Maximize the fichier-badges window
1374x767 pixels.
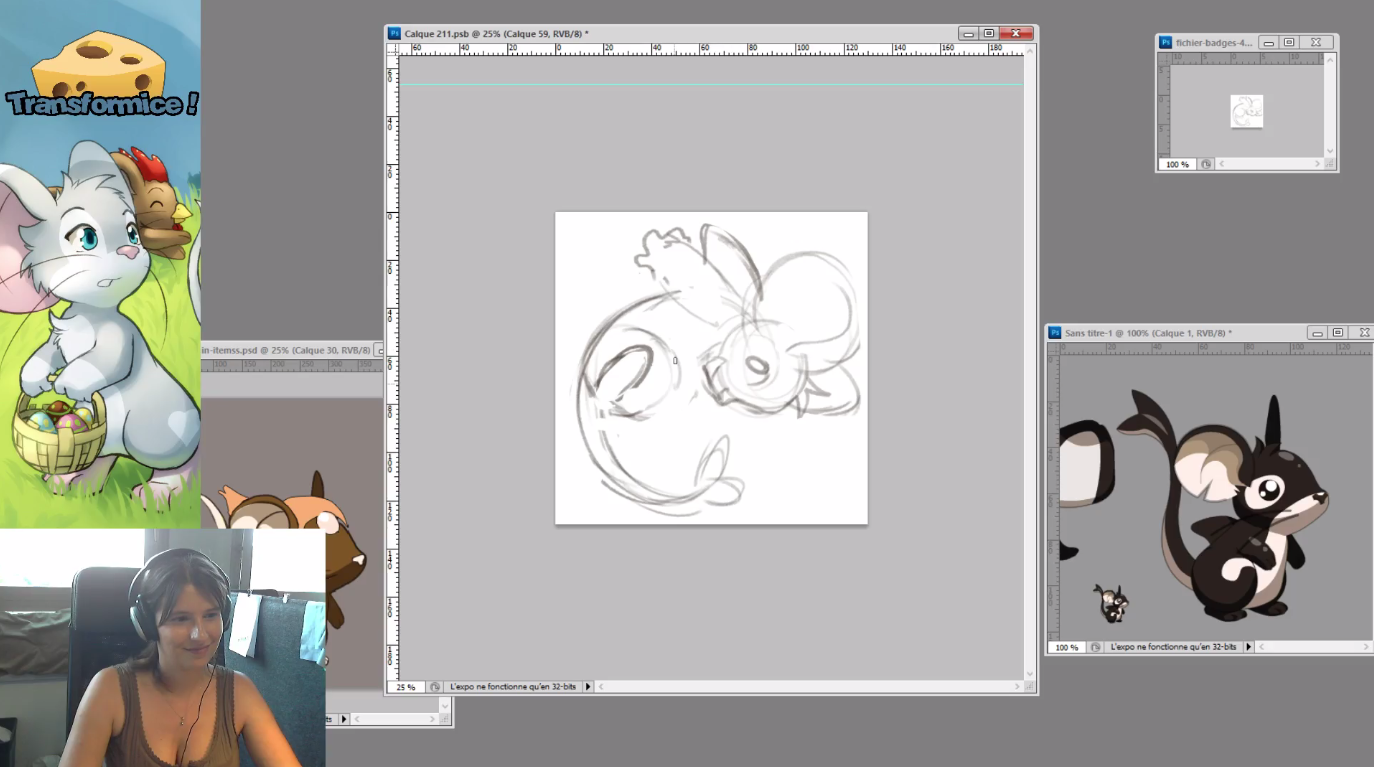tap(1290, 42)
